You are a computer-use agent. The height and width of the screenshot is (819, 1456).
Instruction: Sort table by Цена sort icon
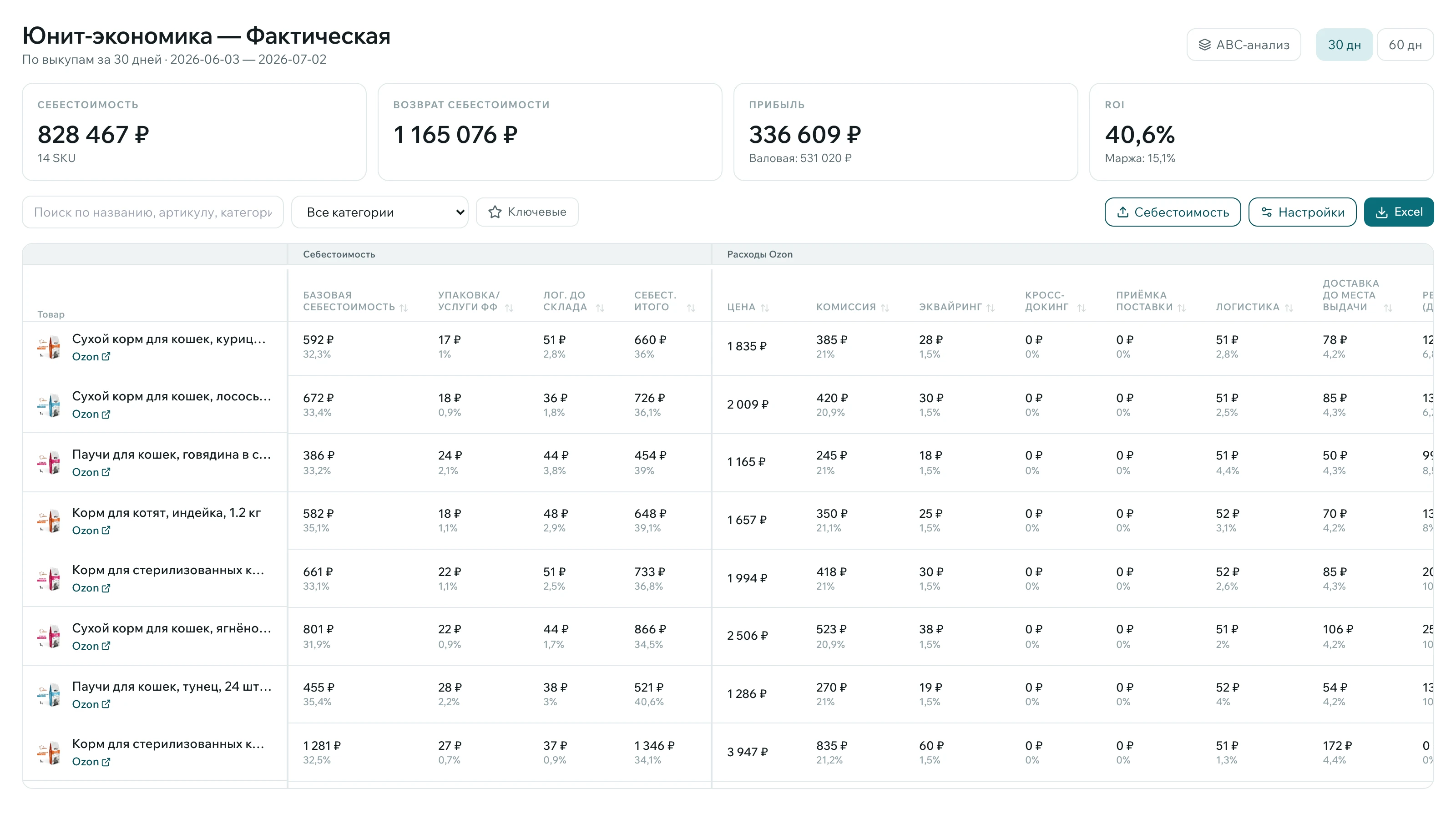coord(765,308)
